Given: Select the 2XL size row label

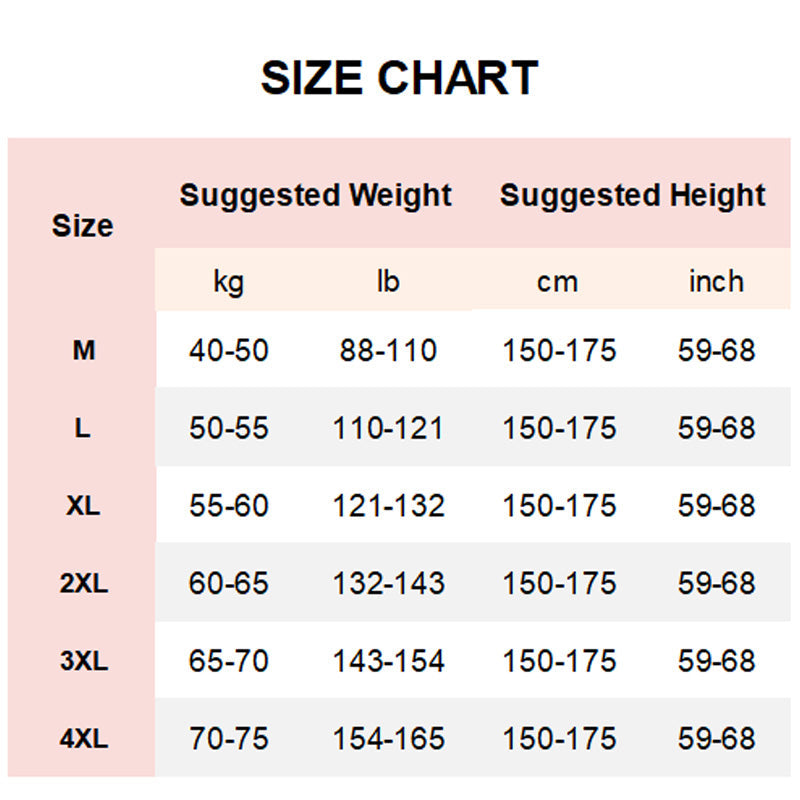Looking at the screenshot, I should 83,584.
